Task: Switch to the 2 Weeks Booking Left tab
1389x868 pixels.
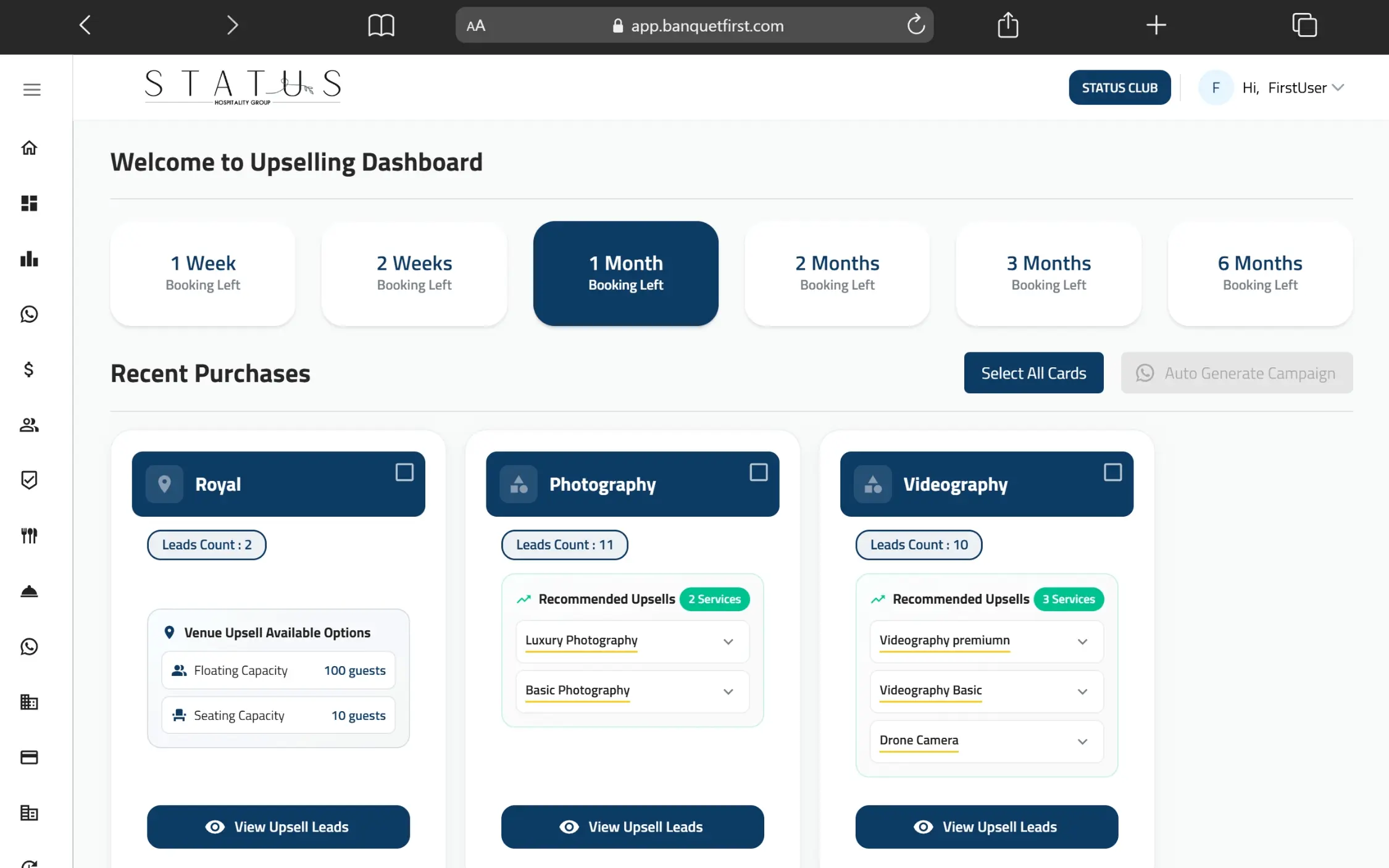Action: (414, 273)
